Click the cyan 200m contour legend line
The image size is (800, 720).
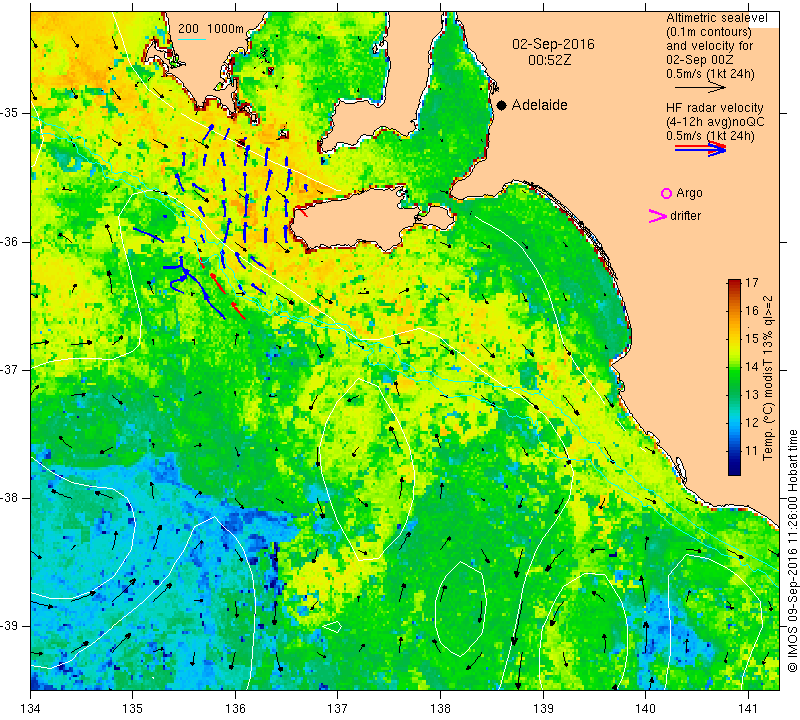point(191,39)
